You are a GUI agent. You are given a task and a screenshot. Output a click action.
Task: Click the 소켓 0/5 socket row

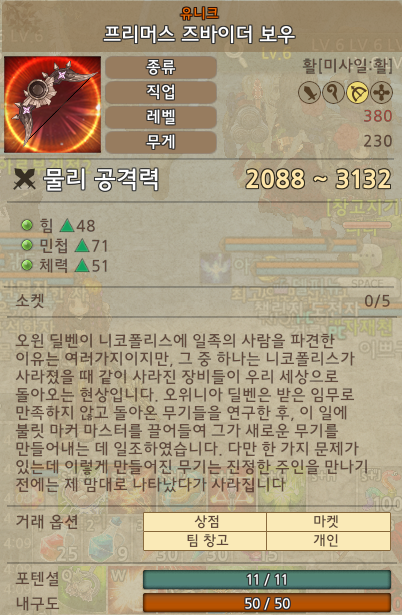tap(202, 301)
